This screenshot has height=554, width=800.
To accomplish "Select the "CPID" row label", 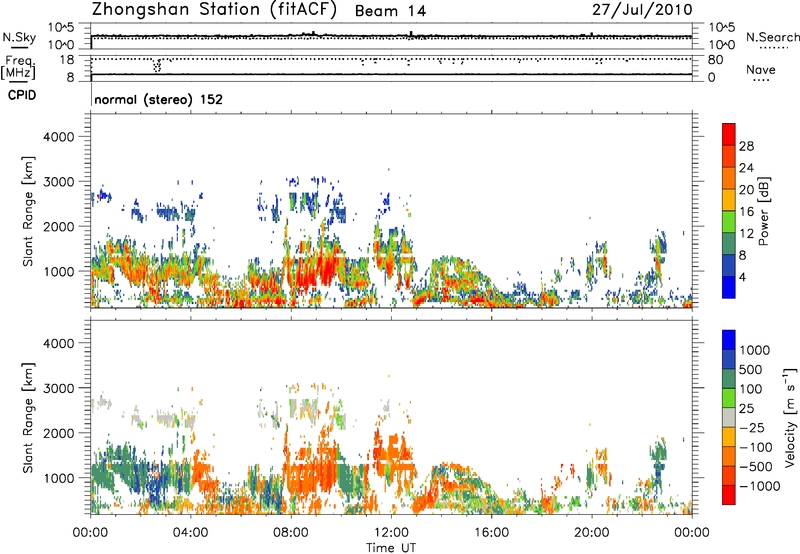I will [22, 95].
